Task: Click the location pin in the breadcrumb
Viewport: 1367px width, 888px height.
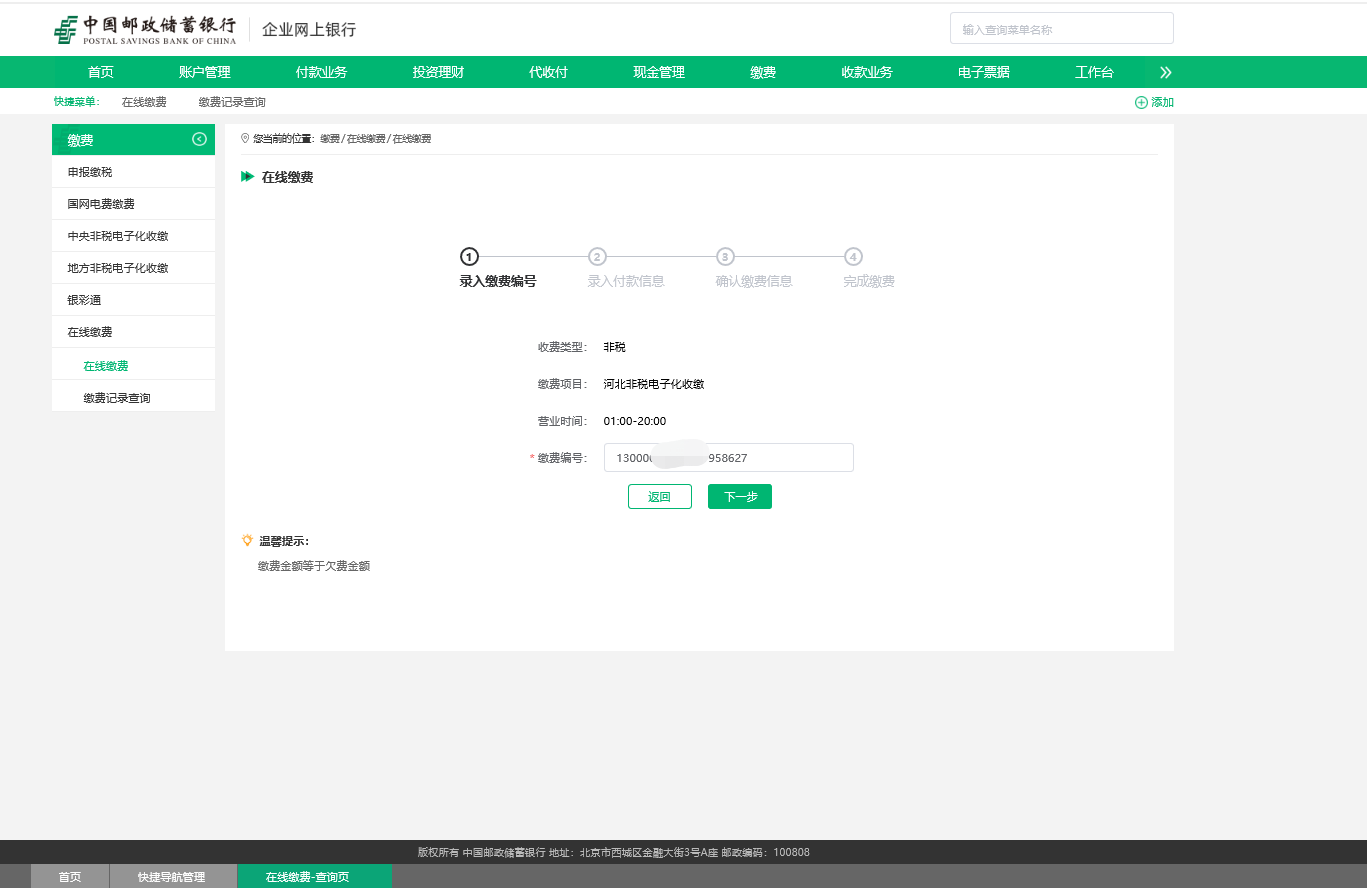Action: pos(243,138)
